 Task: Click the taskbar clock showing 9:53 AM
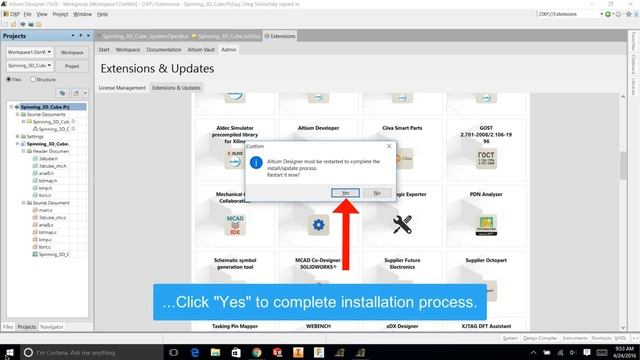coord(624,352)
